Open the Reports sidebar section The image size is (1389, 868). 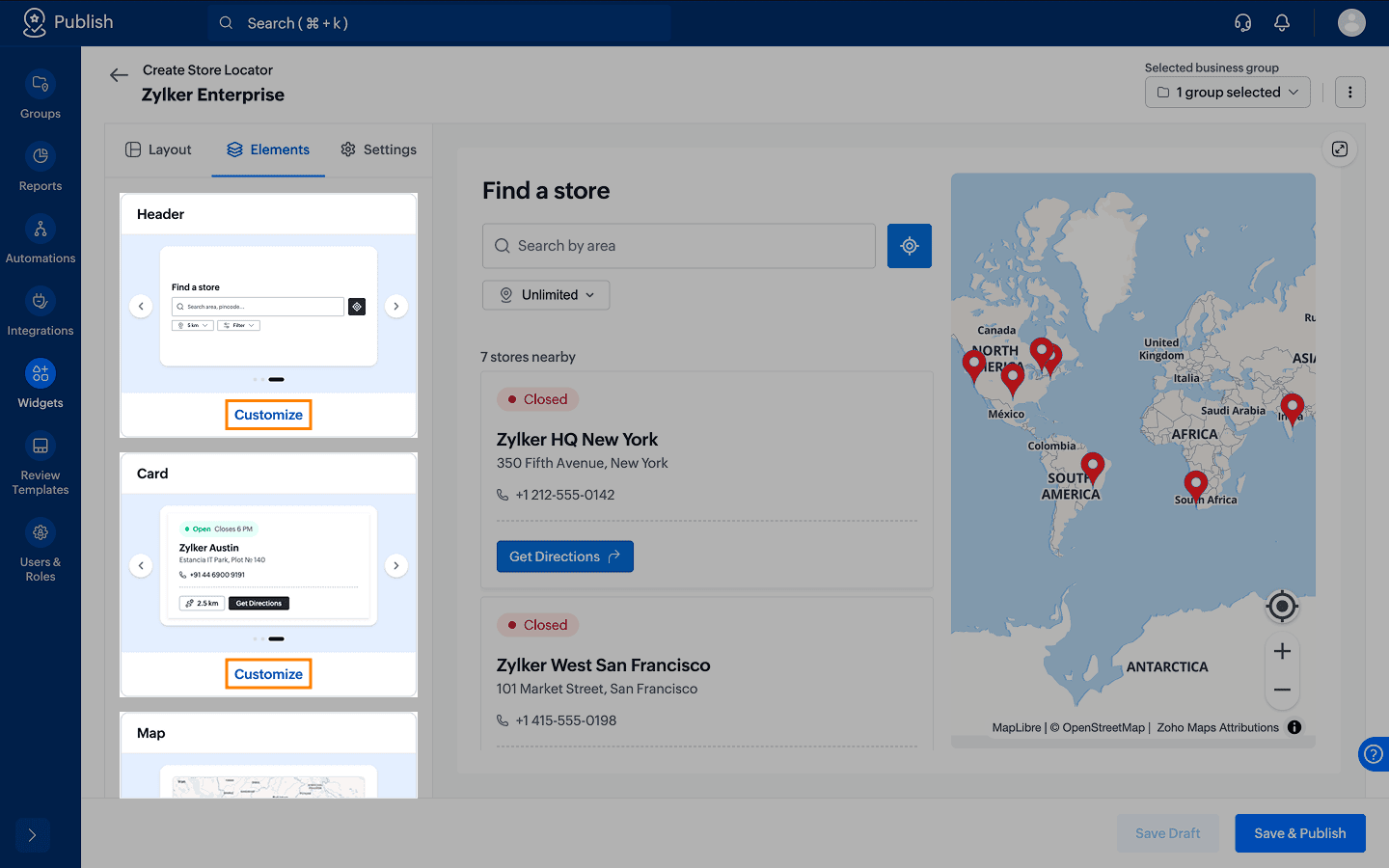click(41, 168)
